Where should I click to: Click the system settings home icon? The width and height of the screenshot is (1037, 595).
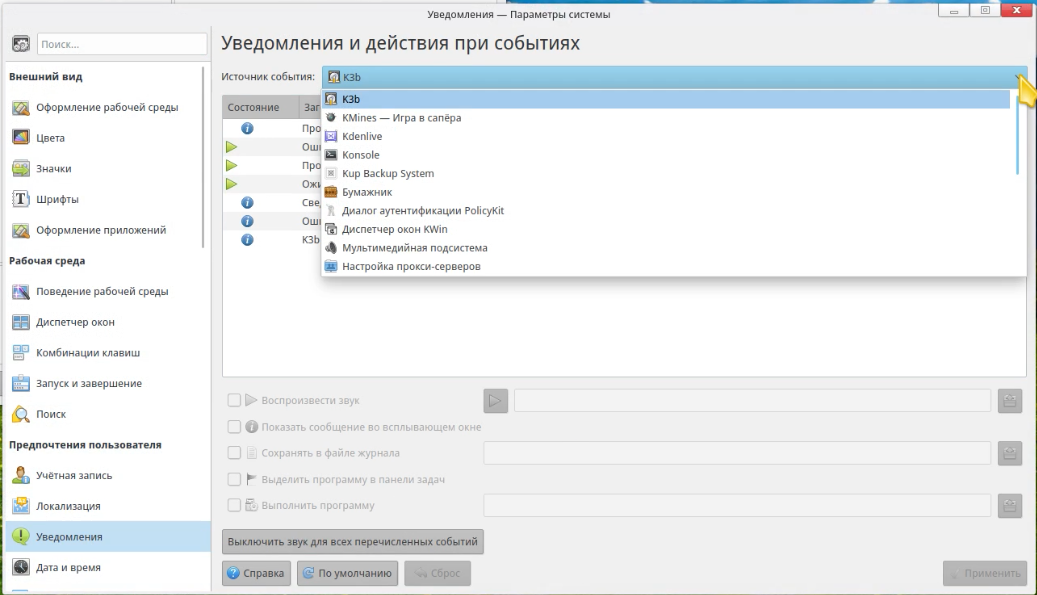pos(21,44)
